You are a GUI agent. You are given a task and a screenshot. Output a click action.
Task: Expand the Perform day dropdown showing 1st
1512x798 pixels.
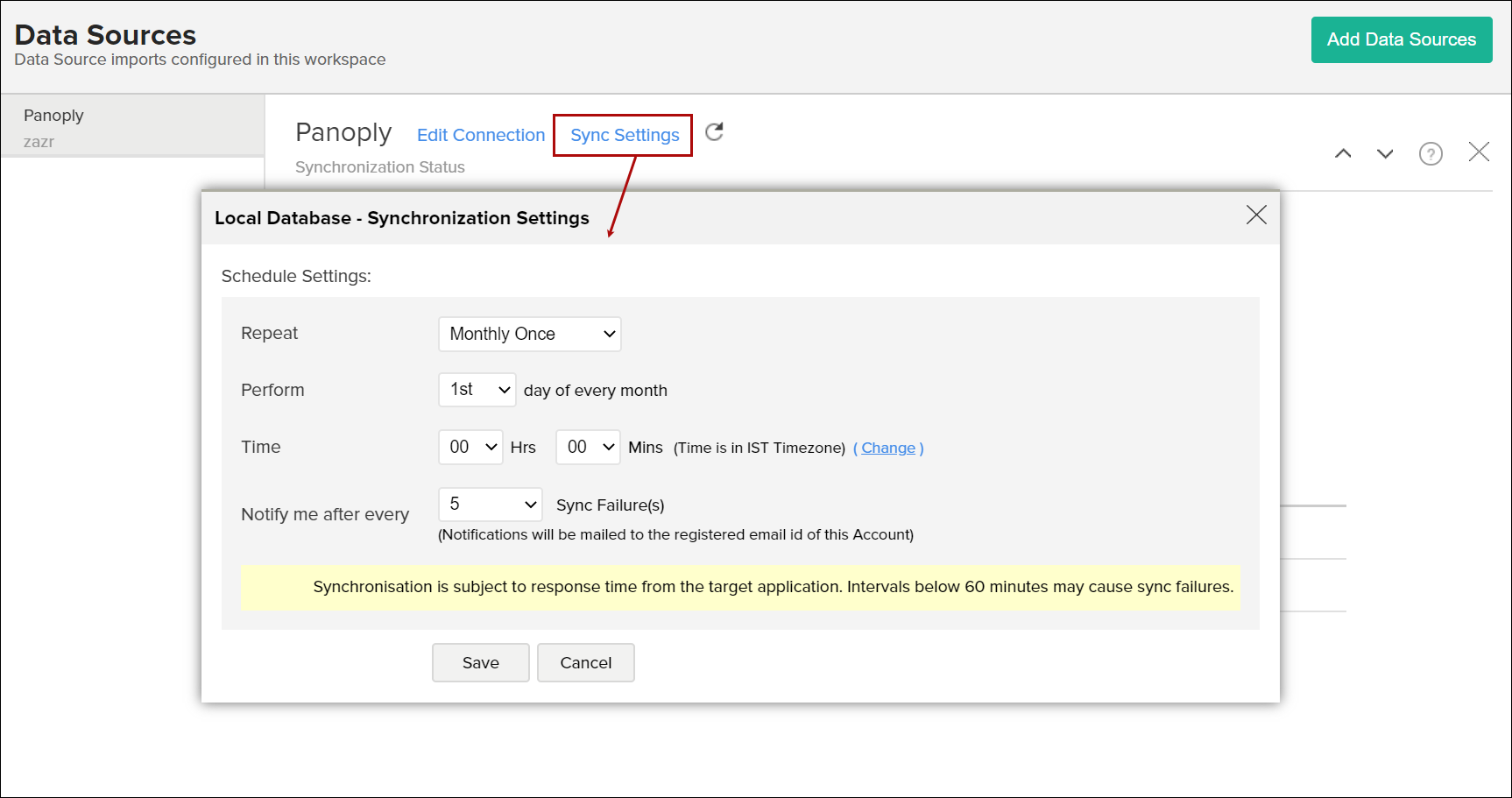coord(477,390)
